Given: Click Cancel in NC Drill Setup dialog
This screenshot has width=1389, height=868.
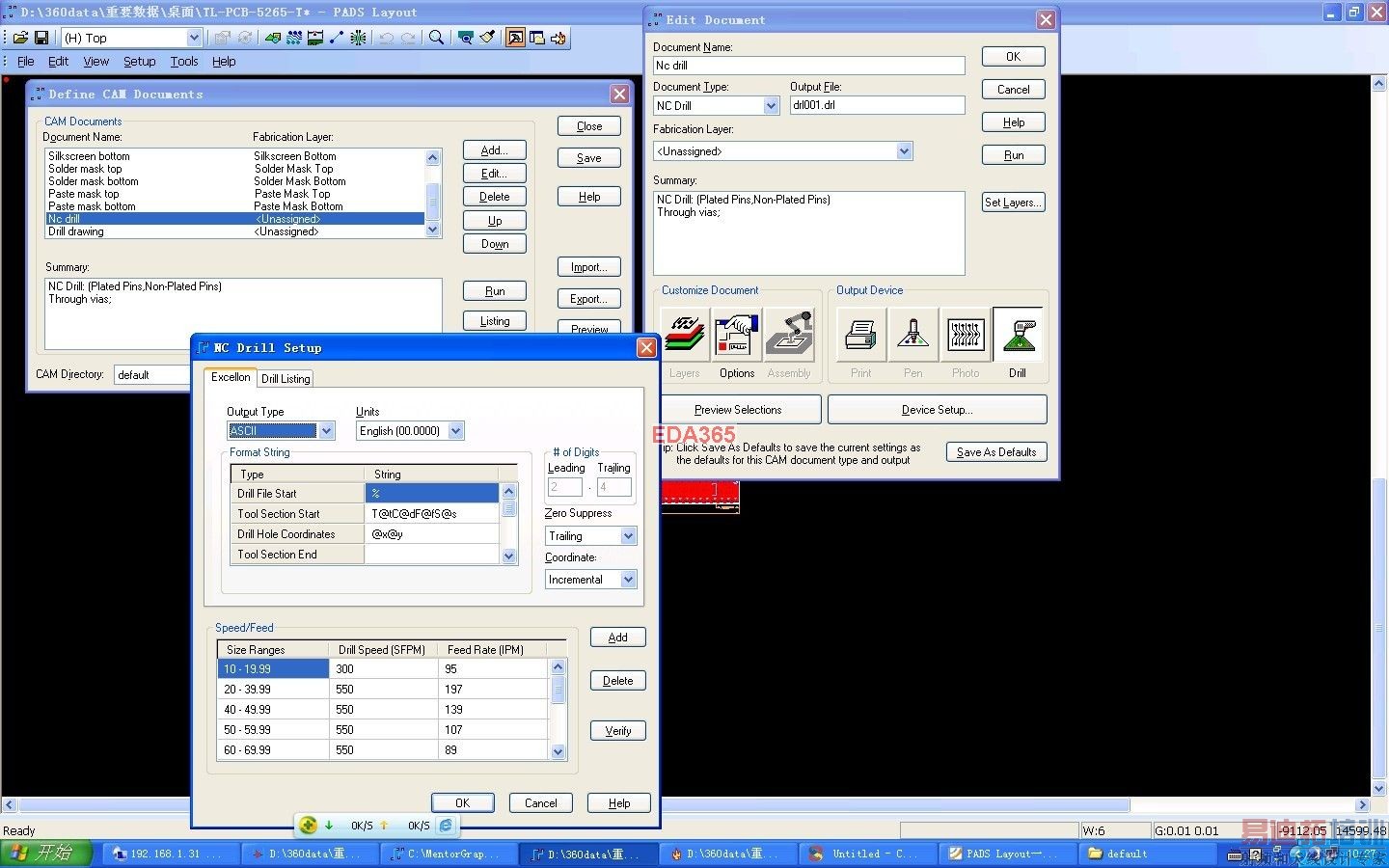Looking at the screenshot, I should tap(541, 803).
